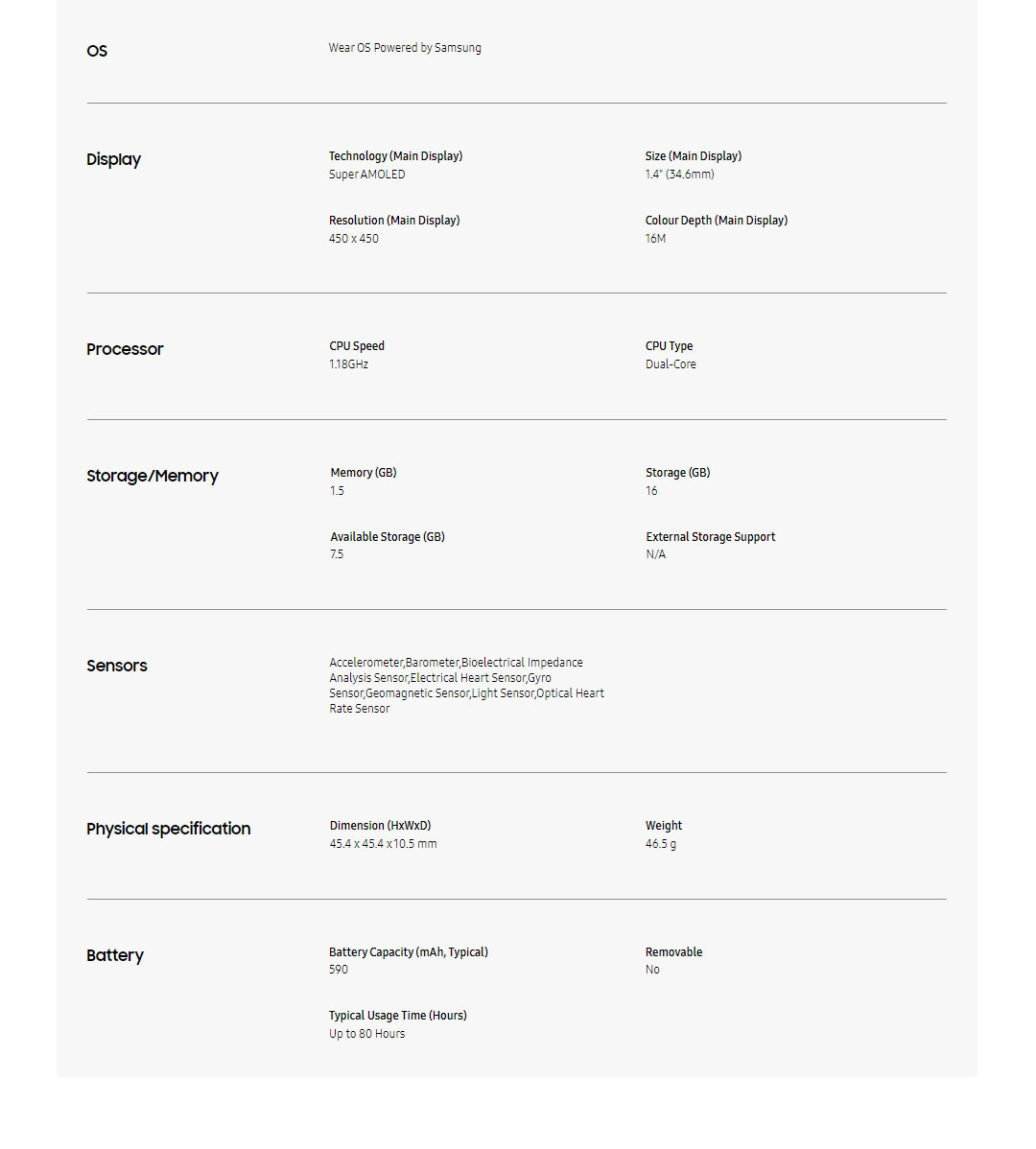The width and height of the screenshot is (1036, 1149).
Task: Click the 'Available Storage (GB)' label
Action: coord(388,537)
